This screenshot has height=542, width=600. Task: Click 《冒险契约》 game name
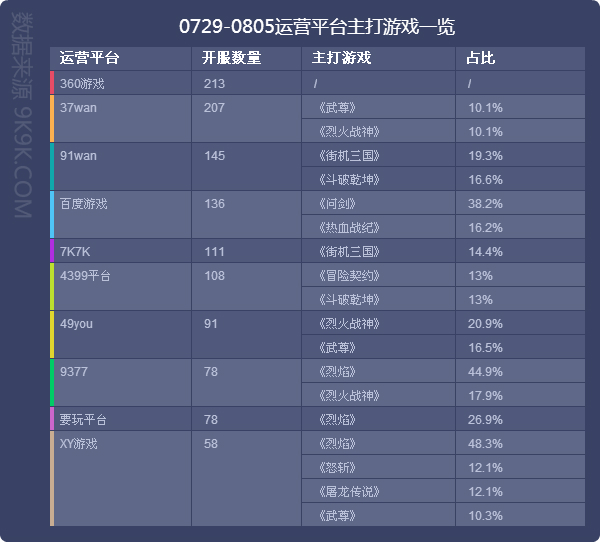pyautogui.click(x=349, y=276)
